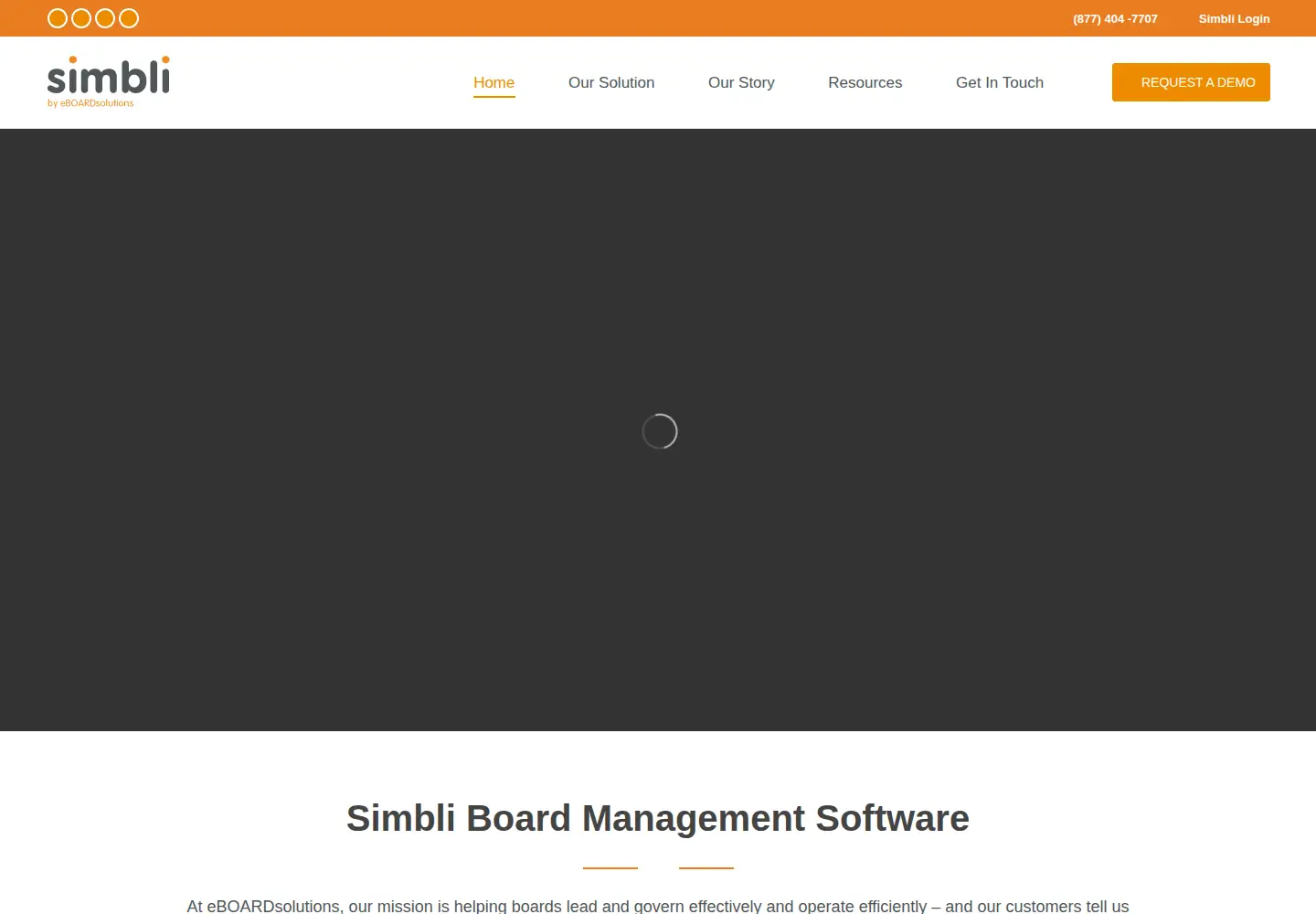
Task: Click the rightmost of the four circle icons
Action: (129, 18)
